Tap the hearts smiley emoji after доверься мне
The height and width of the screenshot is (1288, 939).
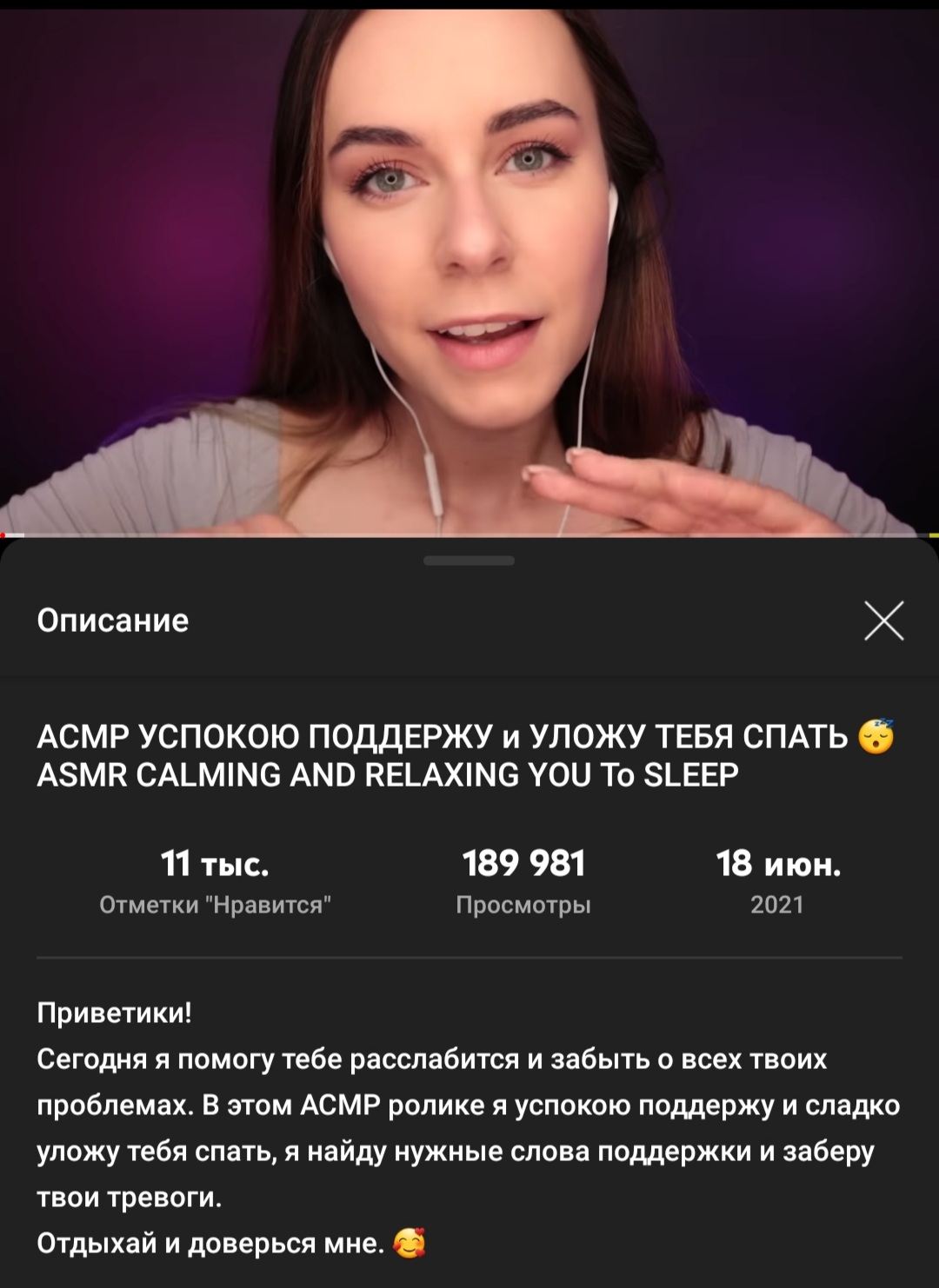(x=410, y=1244)
